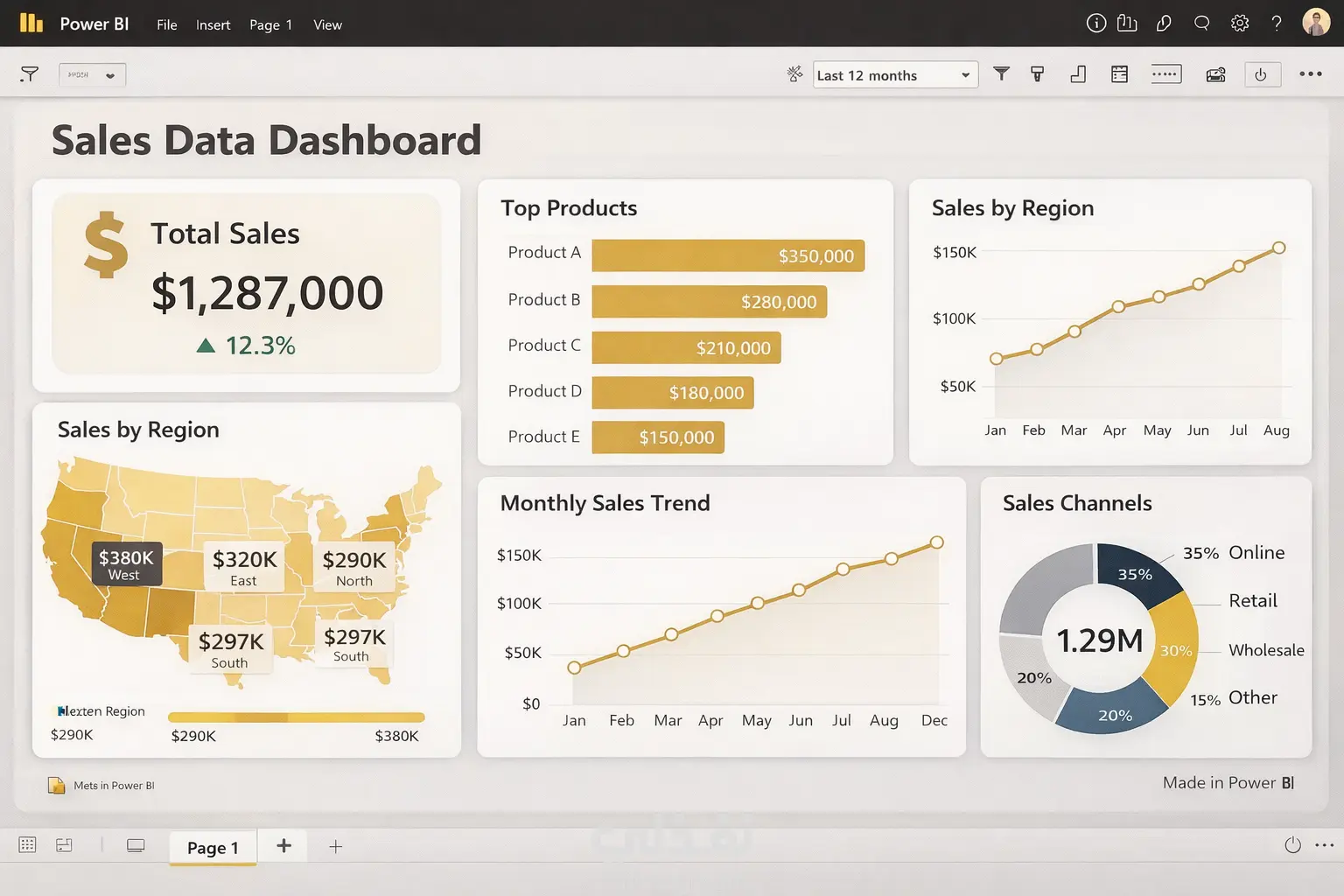Click the 1.29M donut center value

[x=1099, y=640]
